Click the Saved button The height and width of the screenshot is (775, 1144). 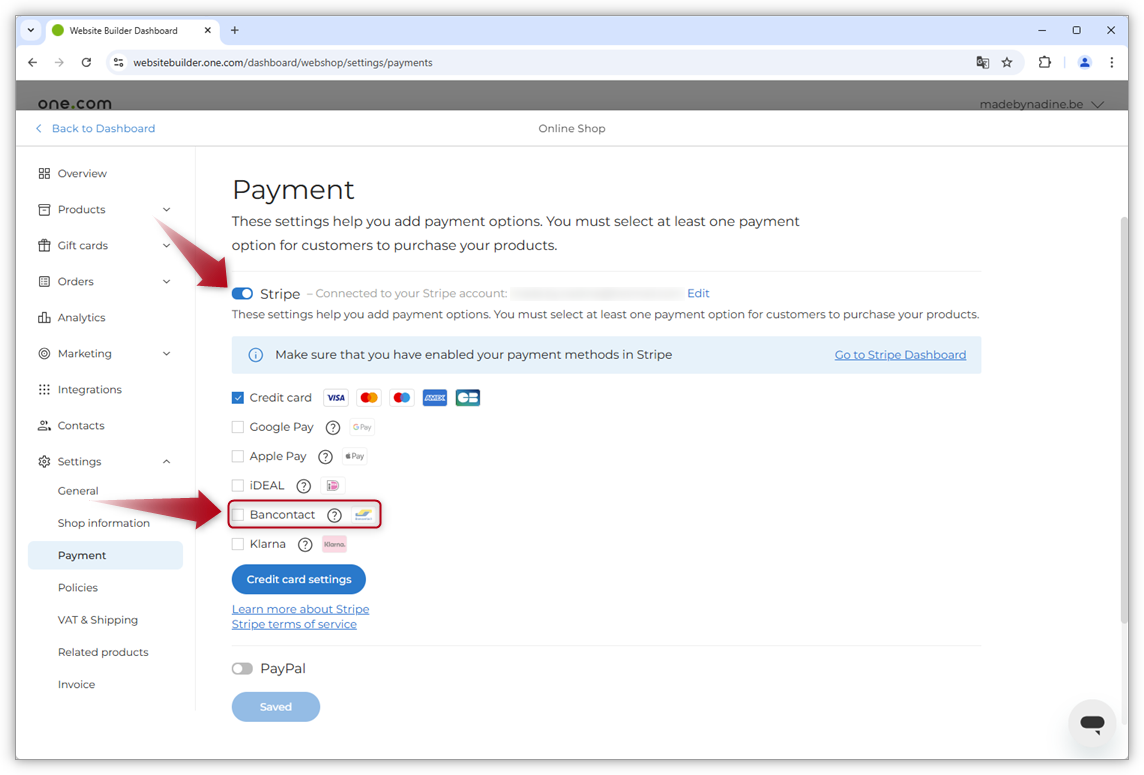[x=276, y=707]
